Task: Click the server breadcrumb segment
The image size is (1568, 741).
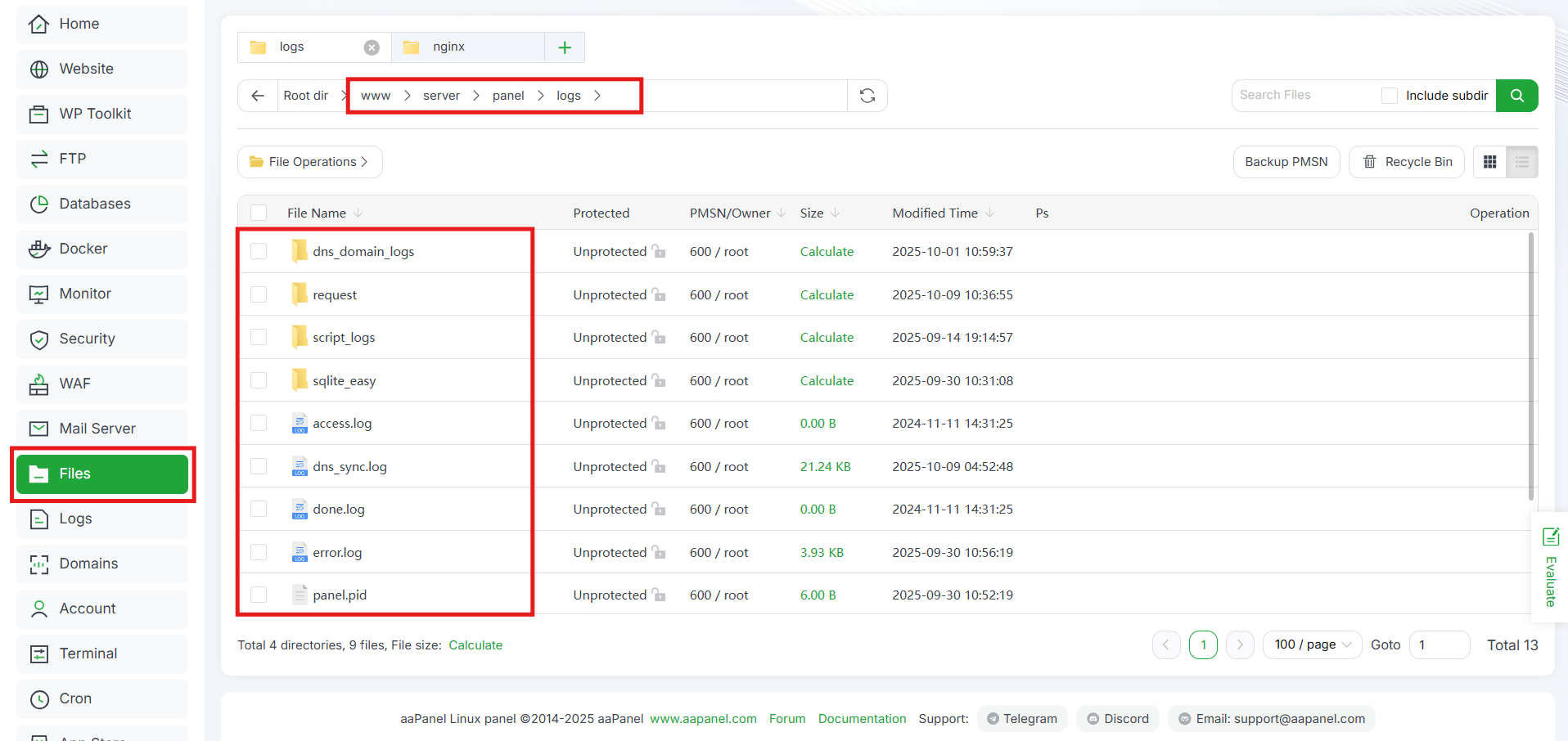Action: pyautogui.click(x=441, y=96)
